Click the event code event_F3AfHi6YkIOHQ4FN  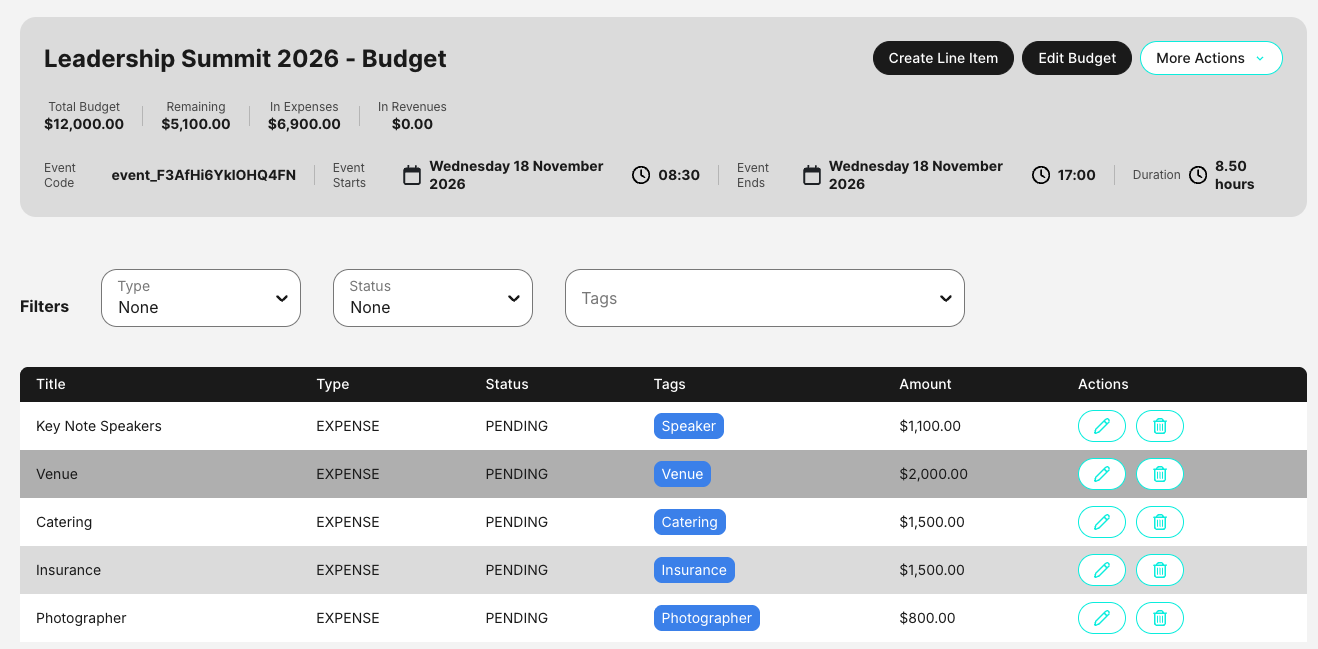[204, 175]
